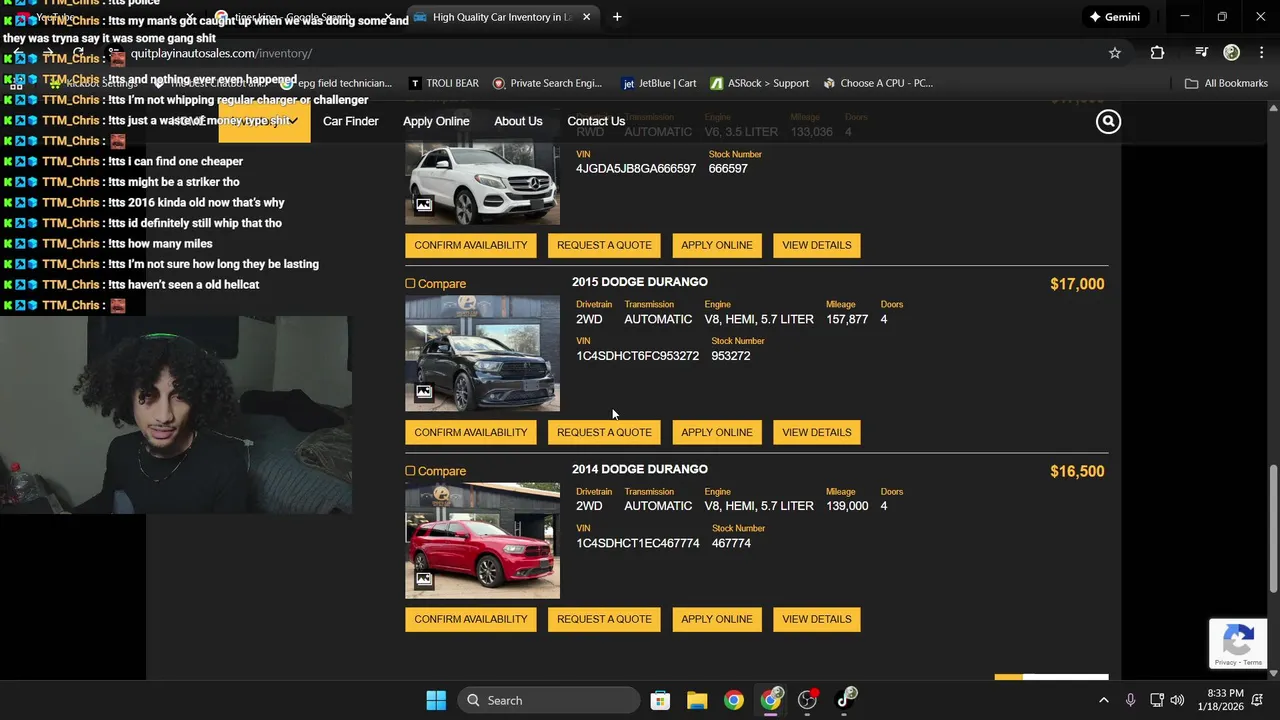1280x720 pixels.
Task: Click gallery icon on 2014 Durango photo
Action: click(x=424, y=579)
